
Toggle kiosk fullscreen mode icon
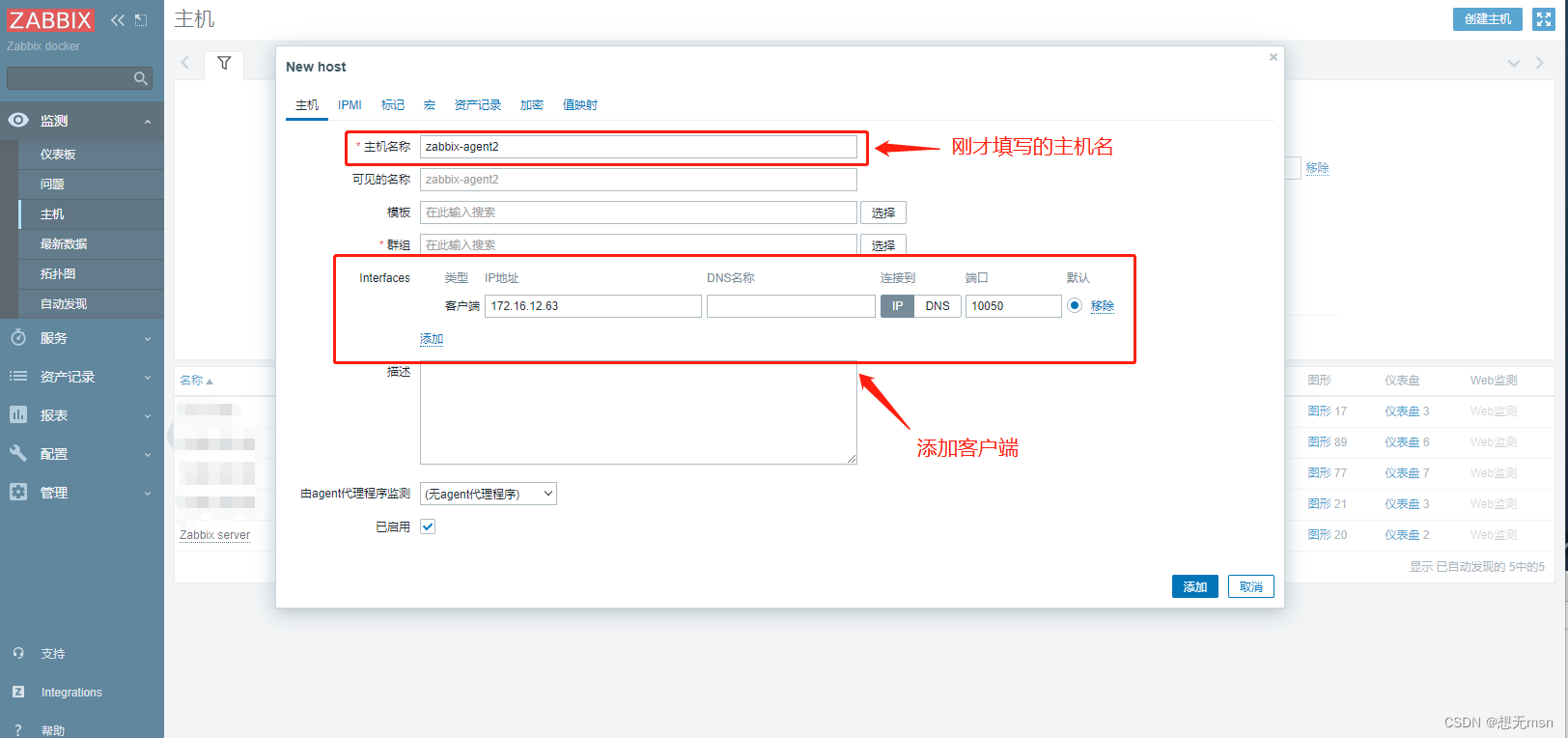(x=1544, y=19)
